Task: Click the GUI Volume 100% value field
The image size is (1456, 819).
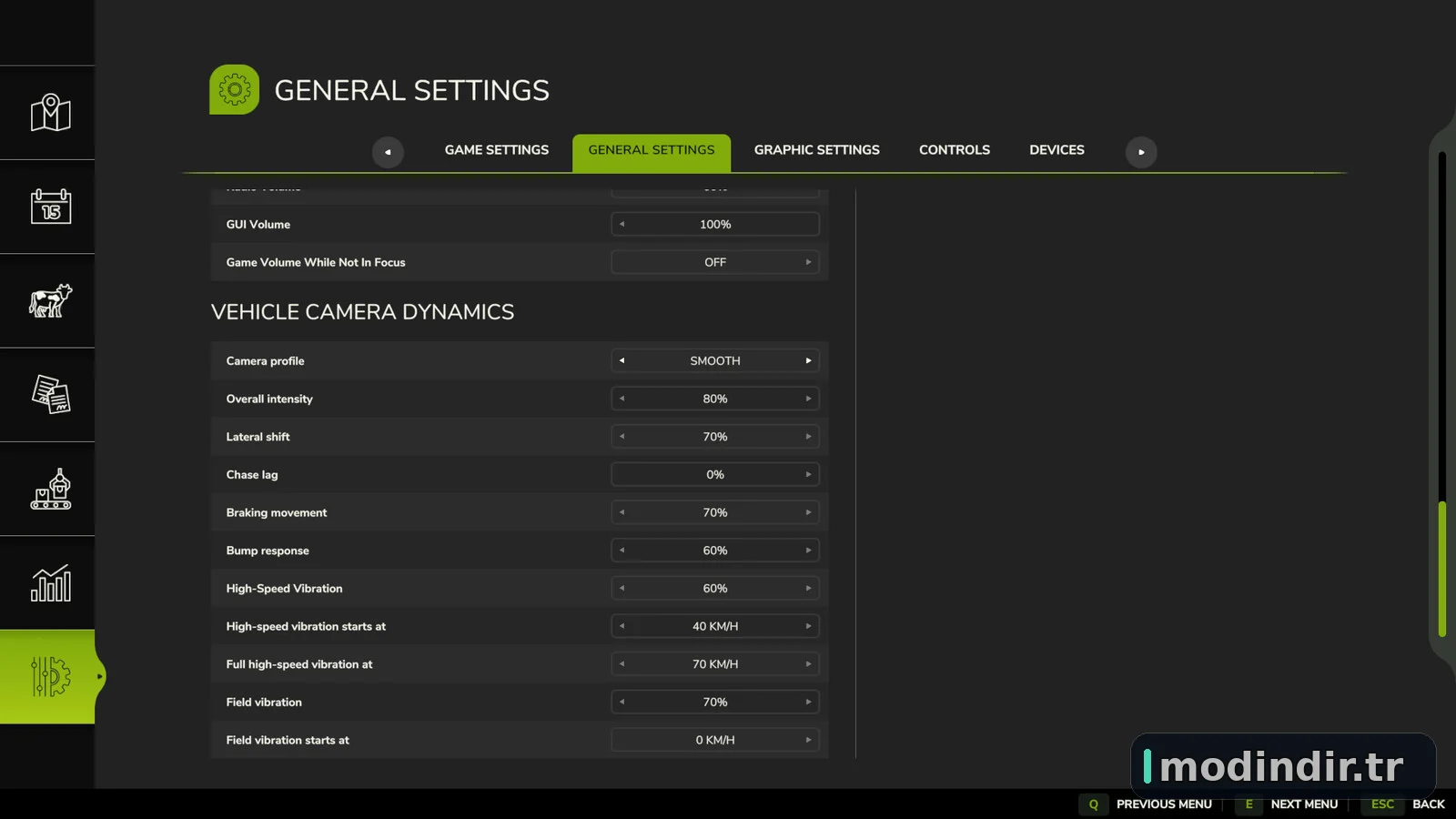Action: [715, 224]
